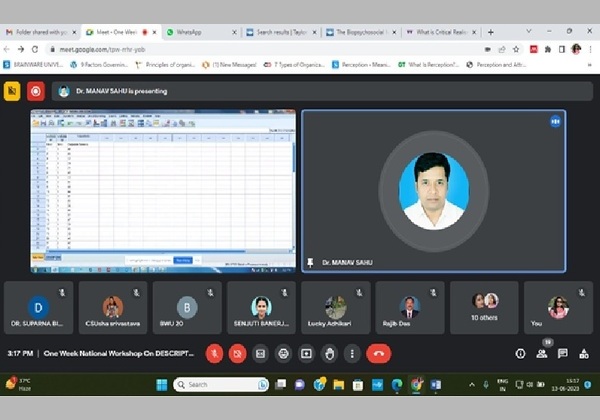The image size is (600, 420).
Task: Click speaking indicator on Dr. MANAV SAHU tile
Action: coord(555,122)
